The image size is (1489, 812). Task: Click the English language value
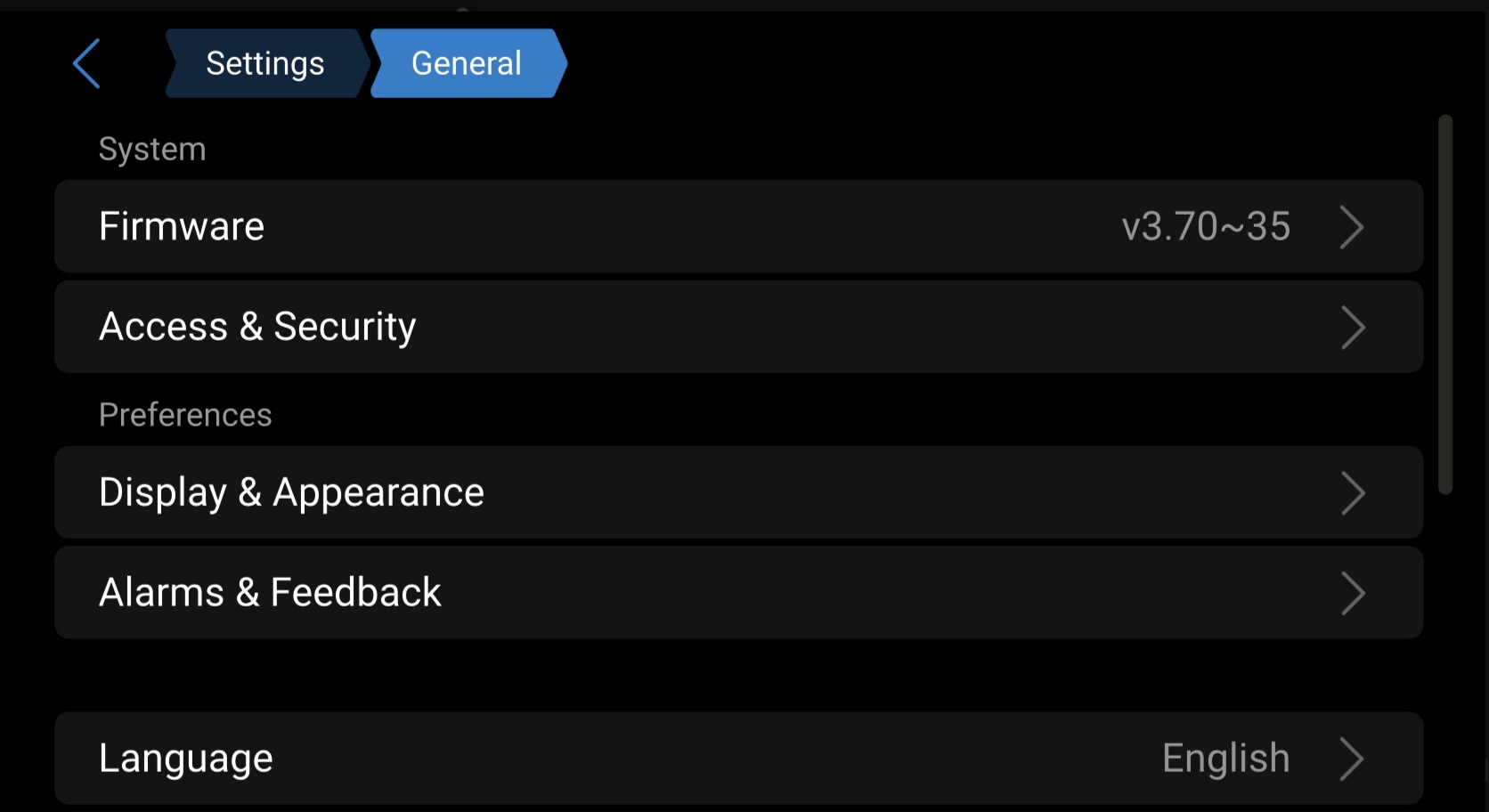[x=1225, y=759]
